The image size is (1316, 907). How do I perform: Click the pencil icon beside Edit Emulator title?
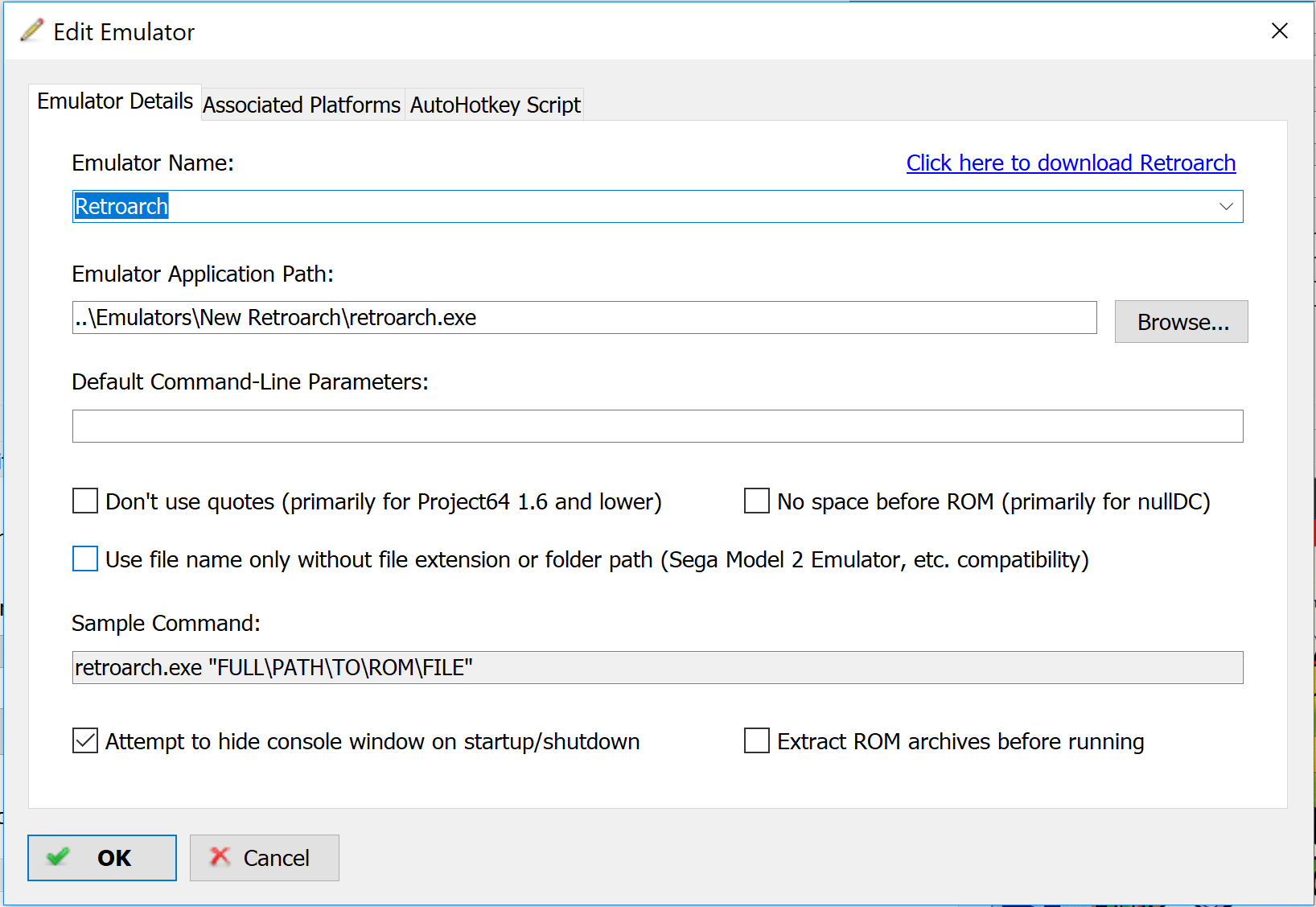click(x=32, y=31)
